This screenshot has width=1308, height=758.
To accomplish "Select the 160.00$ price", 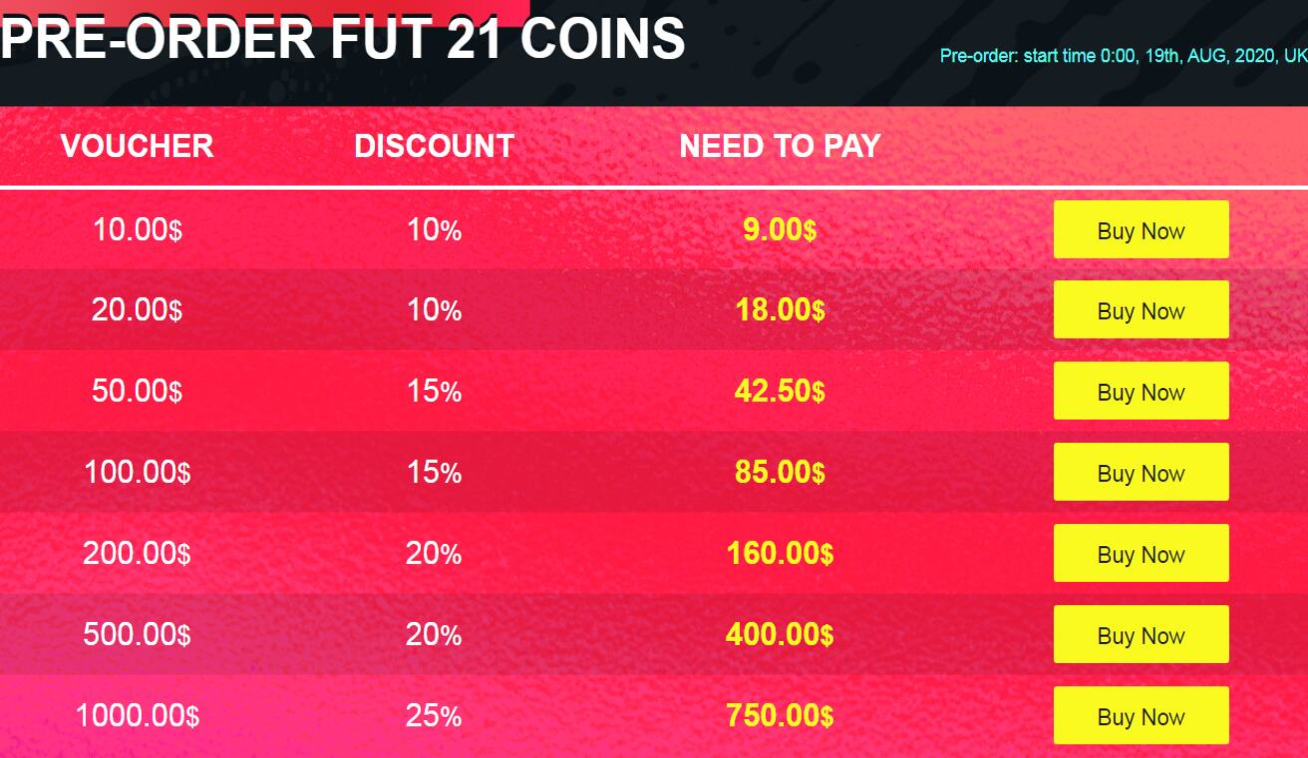I will 780,553.
